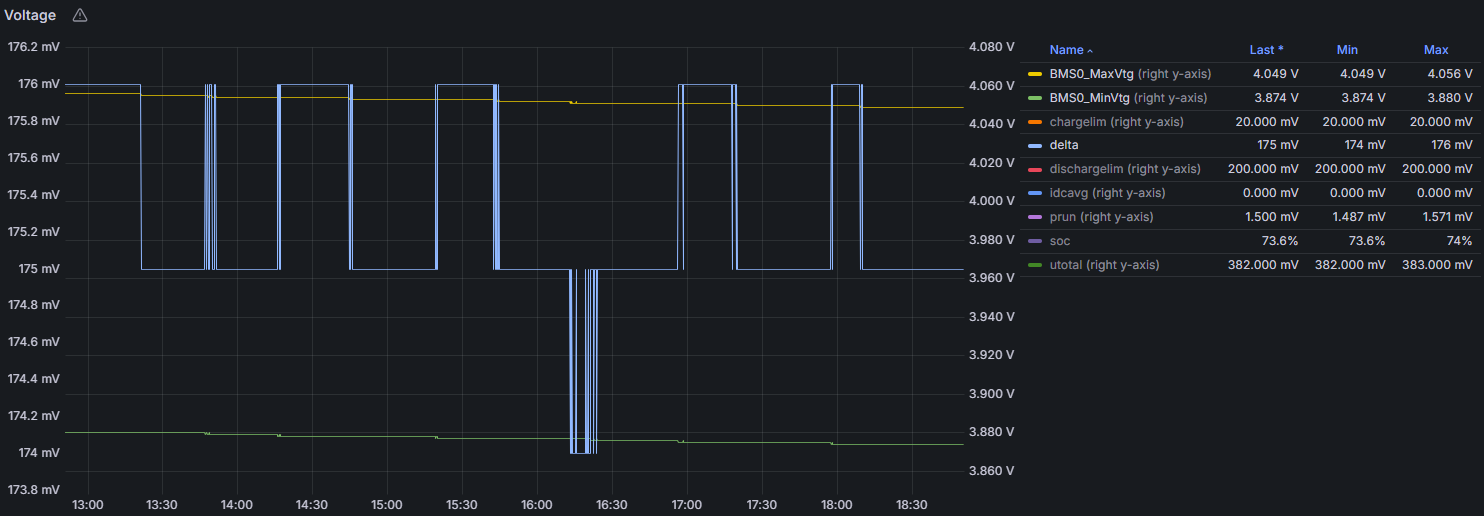Toggle the soc series in the legend
Screen dimensions: 1484x516
click(1060, 241)
